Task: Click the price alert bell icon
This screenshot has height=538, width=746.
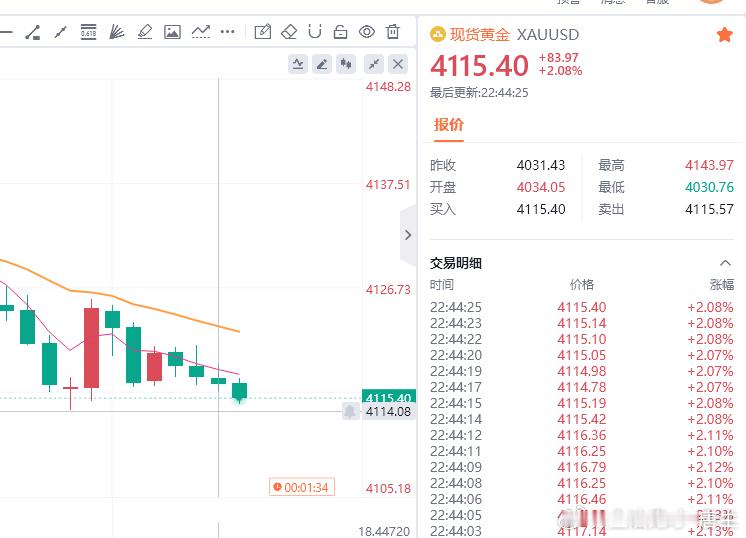Action: tap(350, 411)
